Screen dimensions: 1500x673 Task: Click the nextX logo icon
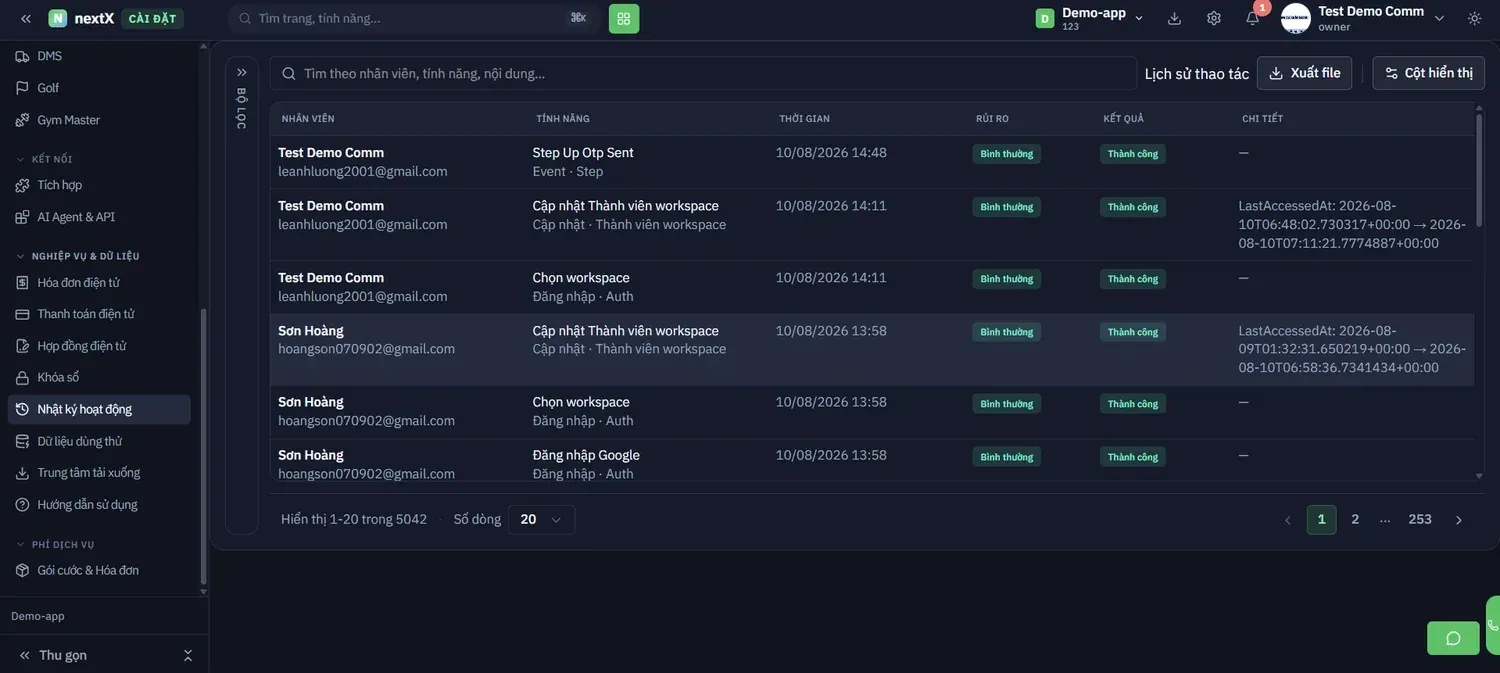click(x=58, y=18)
